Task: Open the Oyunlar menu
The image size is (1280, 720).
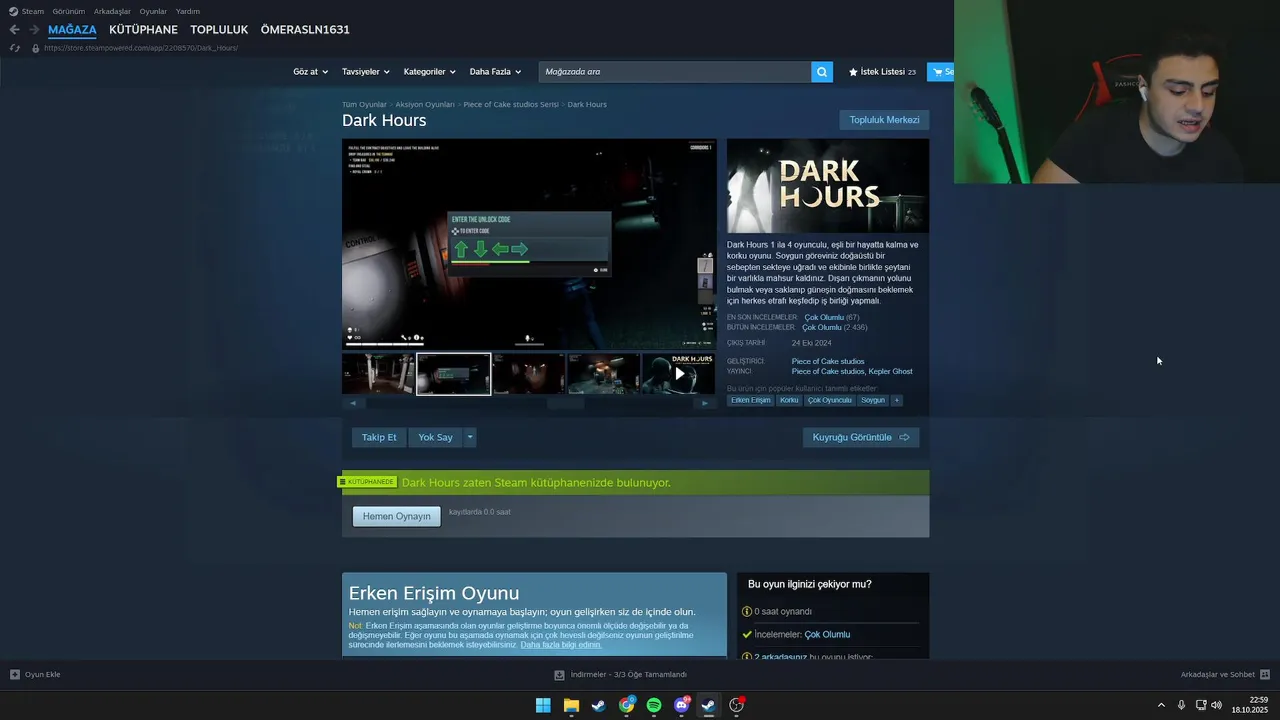Action: 153,11
